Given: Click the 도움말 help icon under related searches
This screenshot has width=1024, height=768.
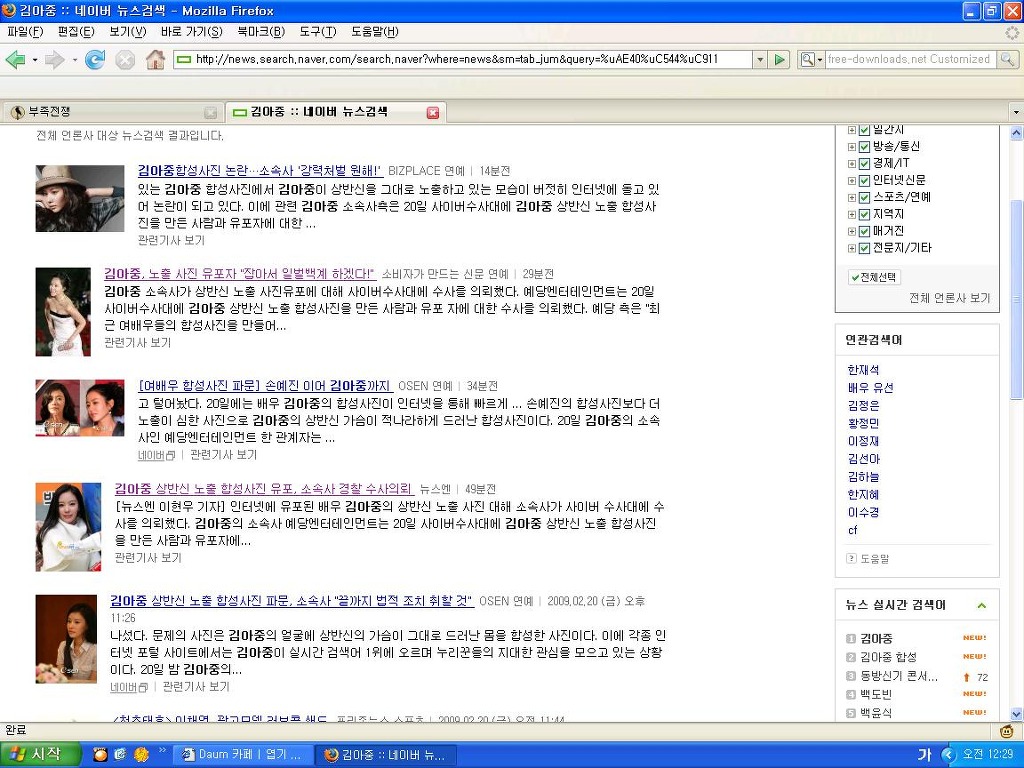Looking at the screenshot, I should [x=851, y=558].
